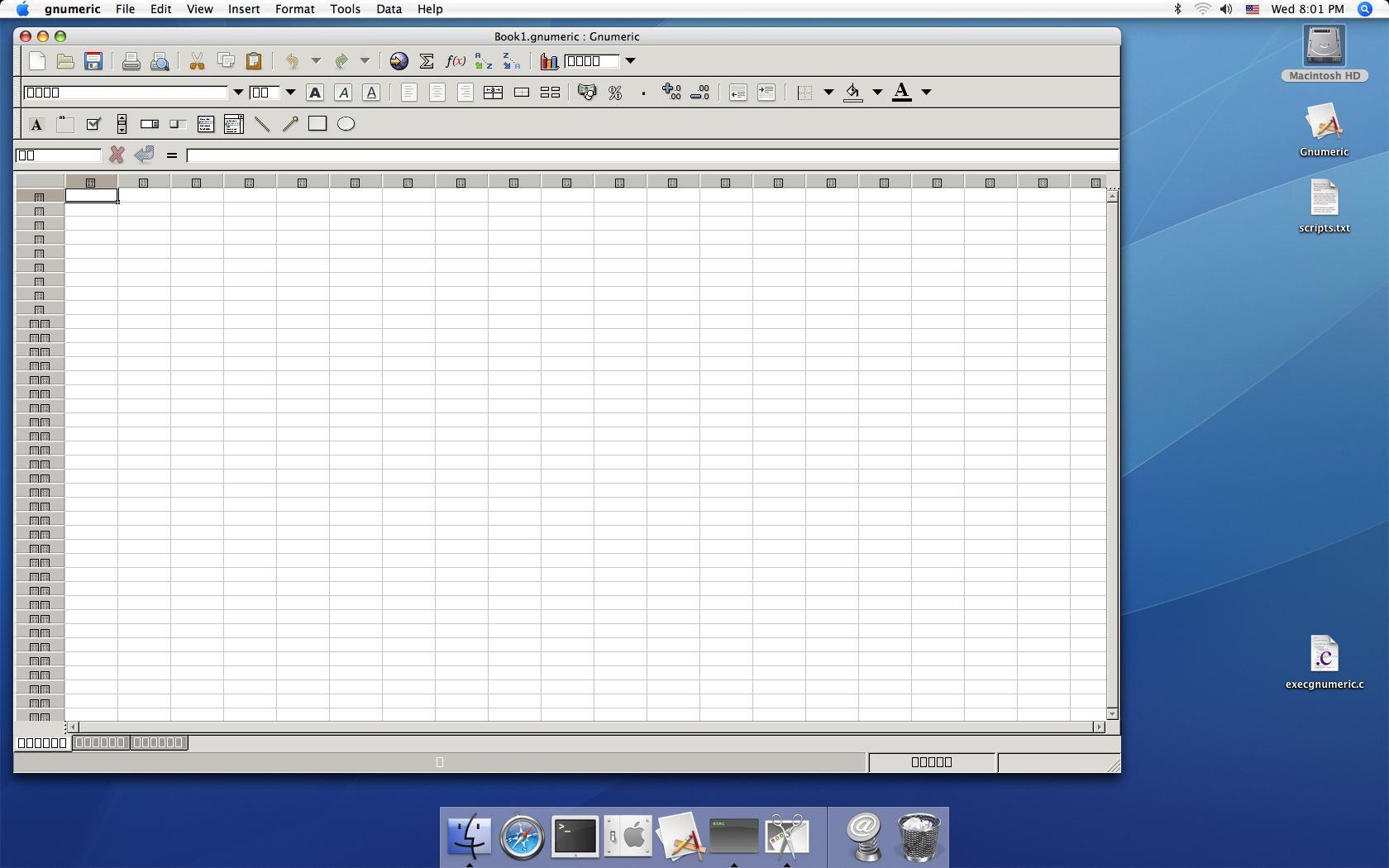Click the Copy icon in toolbar
The height and width of the screenshot is (868, 1389).
[226, 61]
